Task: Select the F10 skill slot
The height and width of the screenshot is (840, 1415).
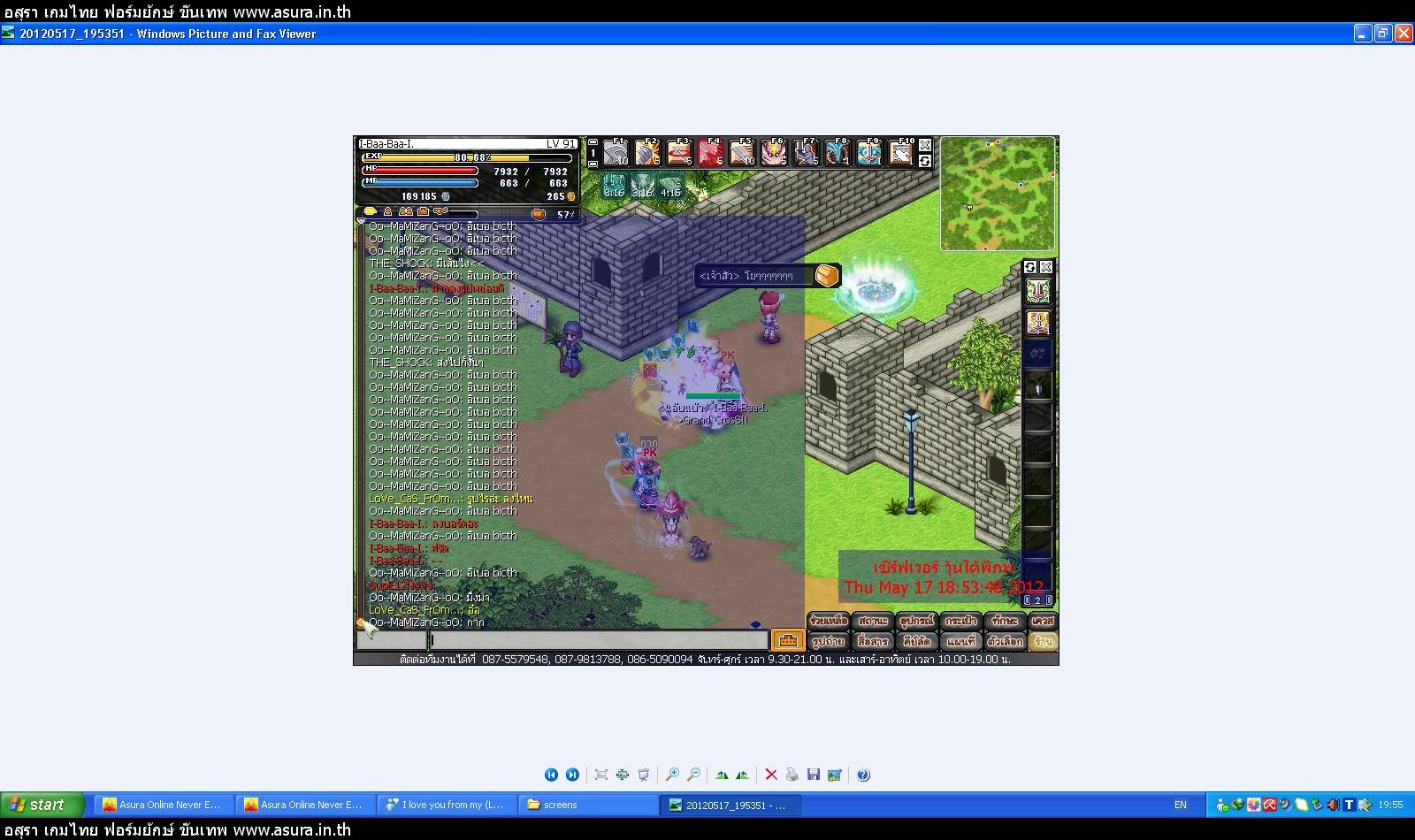Action: pos(902,152)
